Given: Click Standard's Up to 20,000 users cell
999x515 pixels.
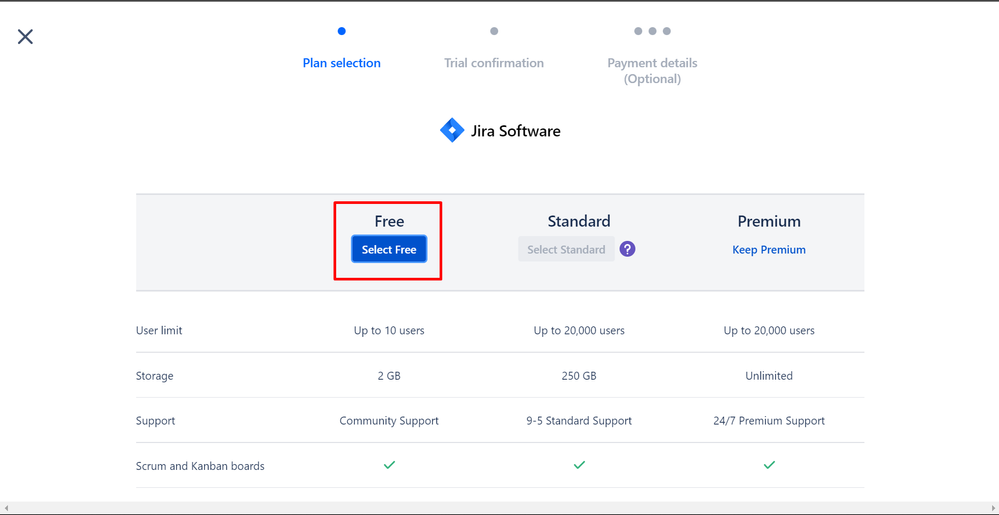Looking at the screenshot, I should 579,331.
